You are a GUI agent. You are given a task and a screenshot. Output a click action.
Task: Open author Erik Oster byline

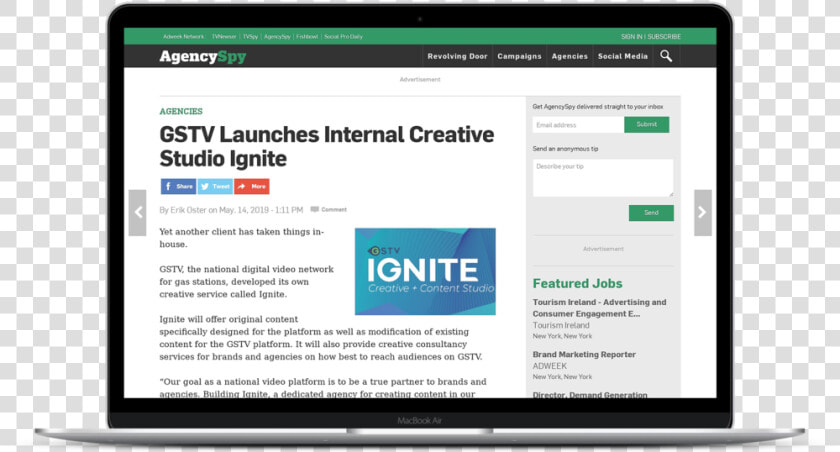(x=188, y=210)
